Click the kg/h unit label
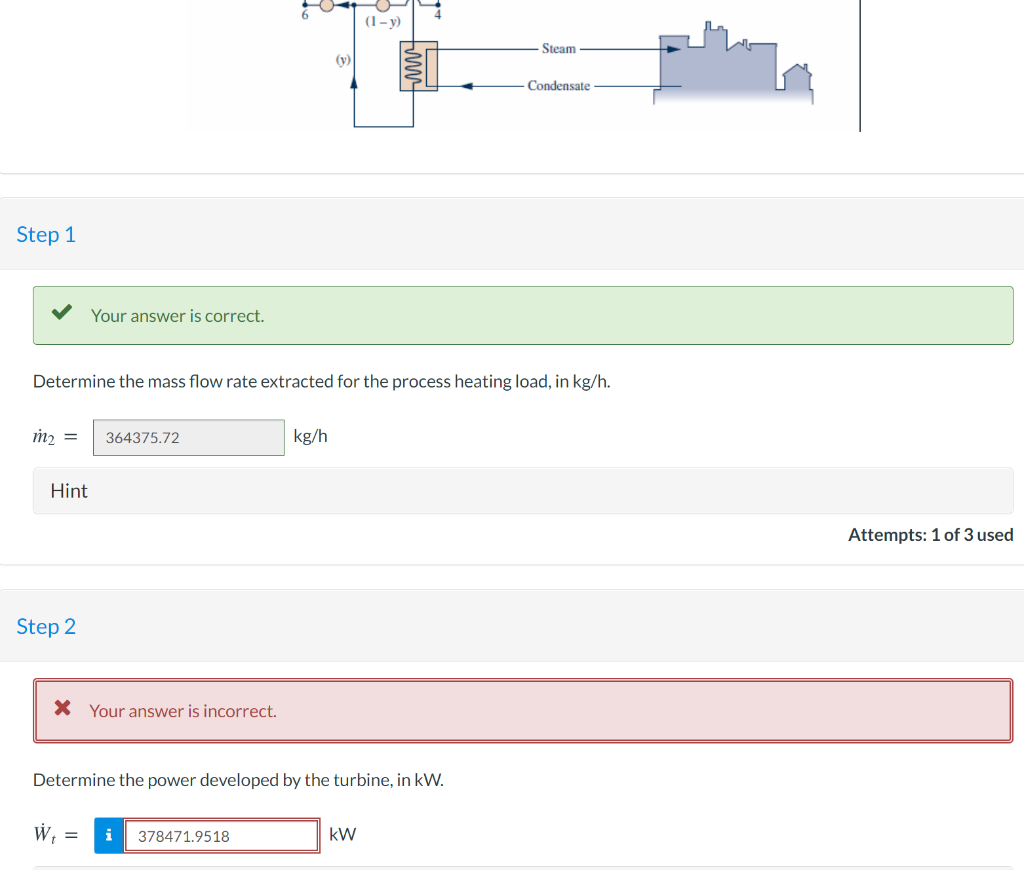The width and height of the screenshot is (1024, 870). click(x=310, y=436)
